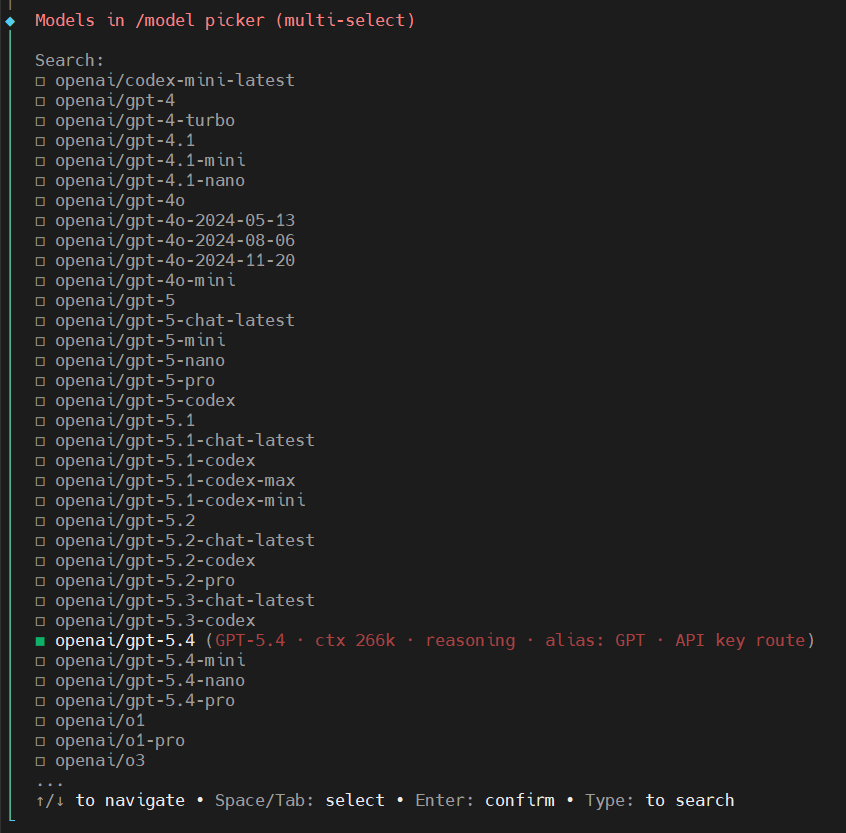Check the box for openai/codex-mini-latest
Screen dimensions: 846x833
pos(41,81)
